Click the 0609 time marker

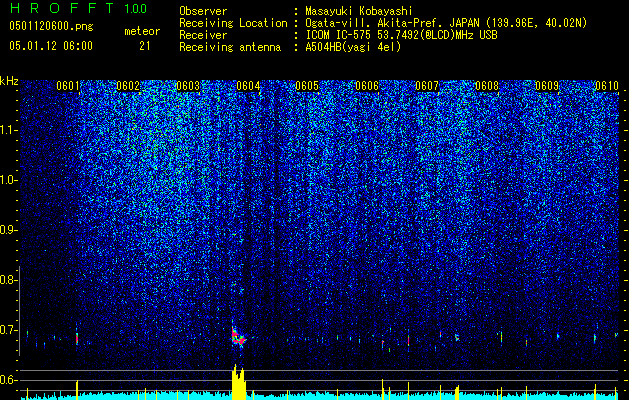(x=547, y=86)
